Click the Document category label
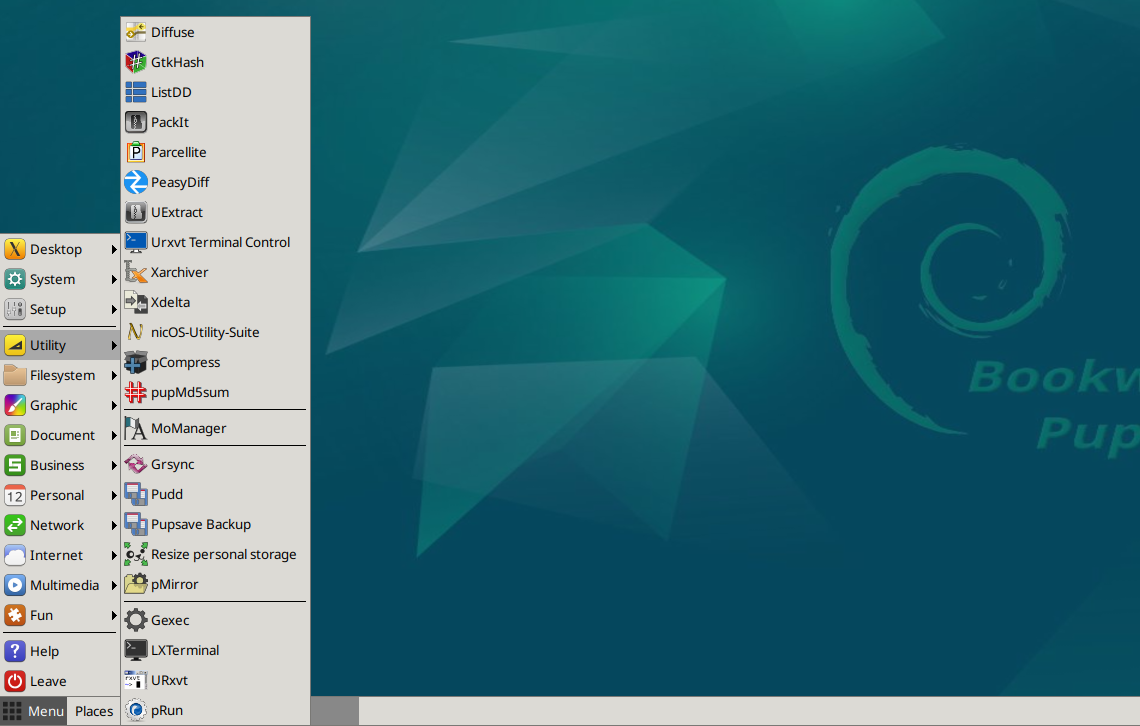Viewport: 1140px width, 726px height. [x=63, y=435]
